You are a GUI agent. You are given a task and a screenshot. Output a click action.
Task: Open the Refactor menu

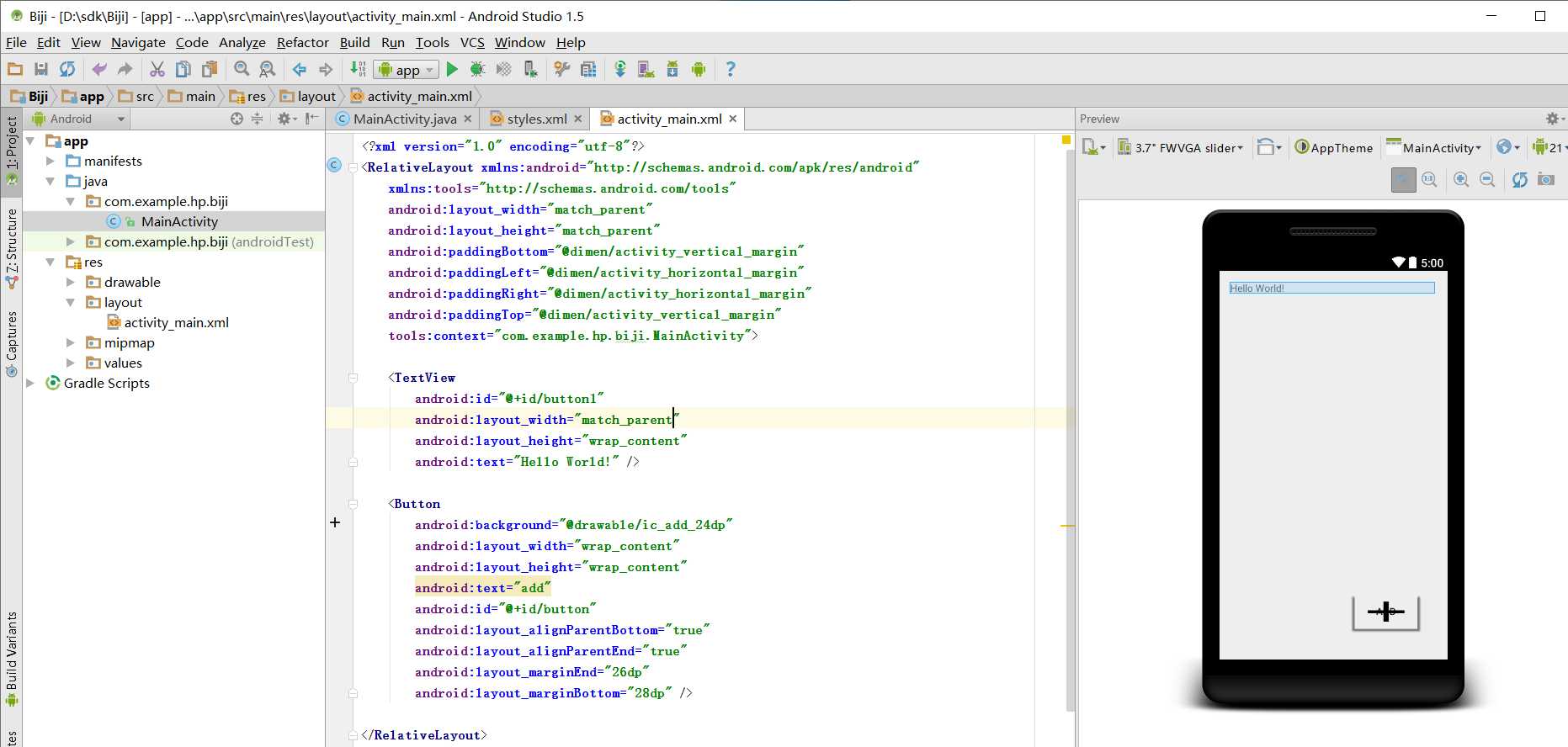click(302, 42)
